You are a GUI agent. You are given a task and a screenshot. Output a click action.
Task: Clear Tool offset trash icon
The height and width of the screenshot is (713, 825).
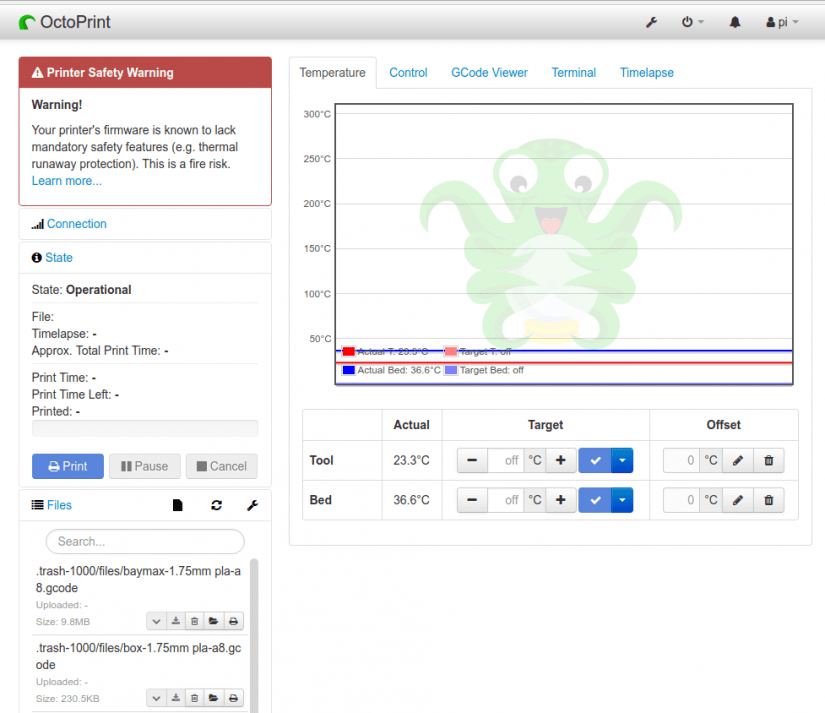click(x=769, y=460)
